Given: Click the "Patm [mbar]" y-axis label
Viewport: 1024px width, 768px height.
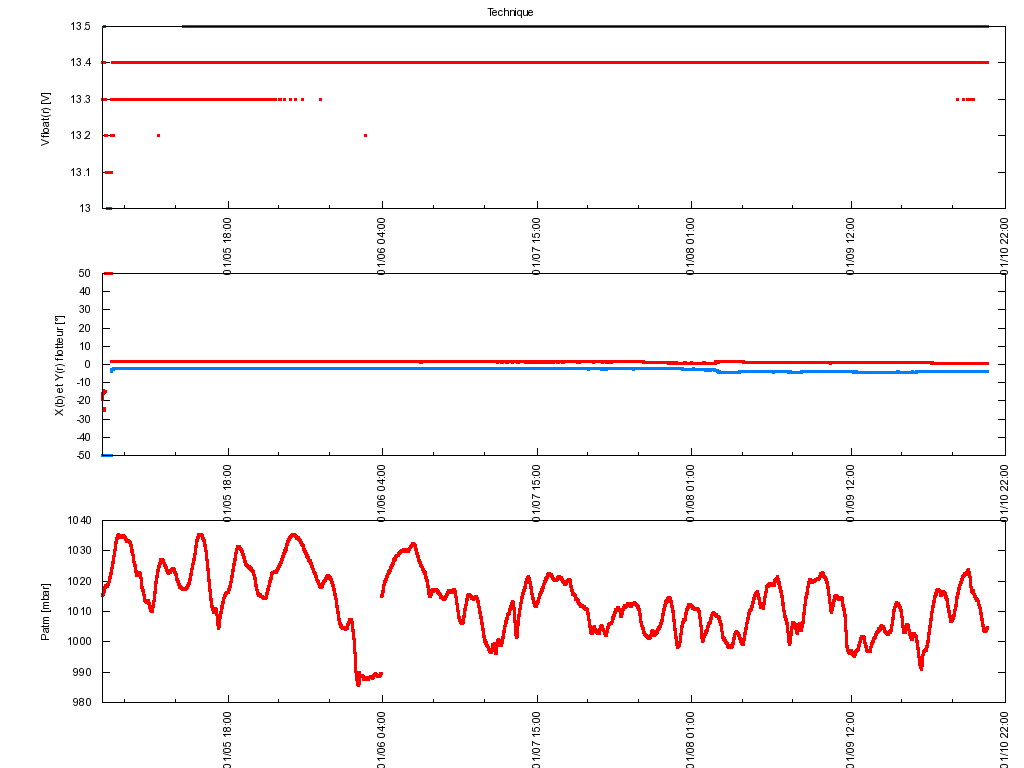Looking at the screenshot, I should tap(45, 611).
